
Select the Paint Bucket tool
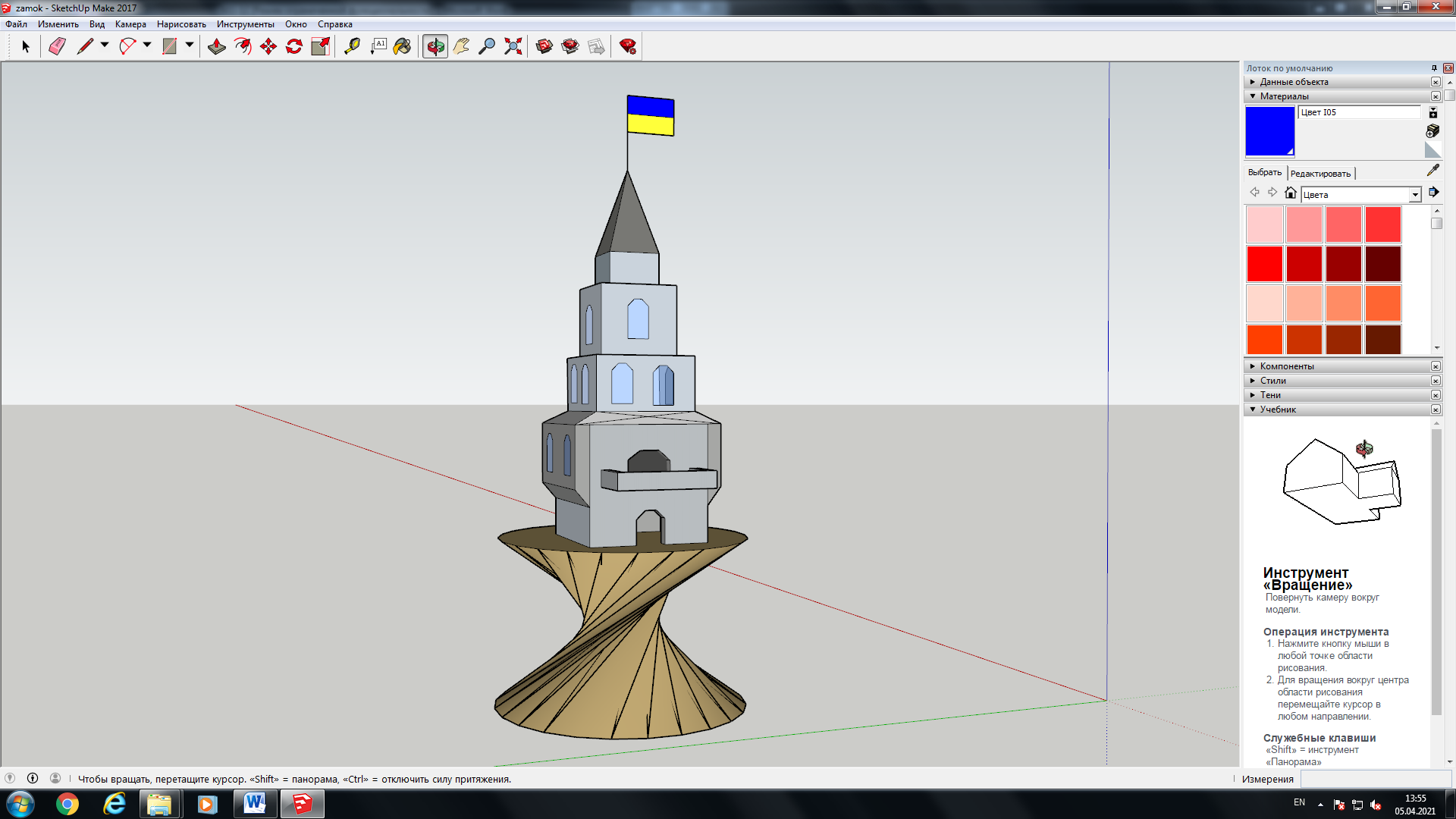[403, 47]
